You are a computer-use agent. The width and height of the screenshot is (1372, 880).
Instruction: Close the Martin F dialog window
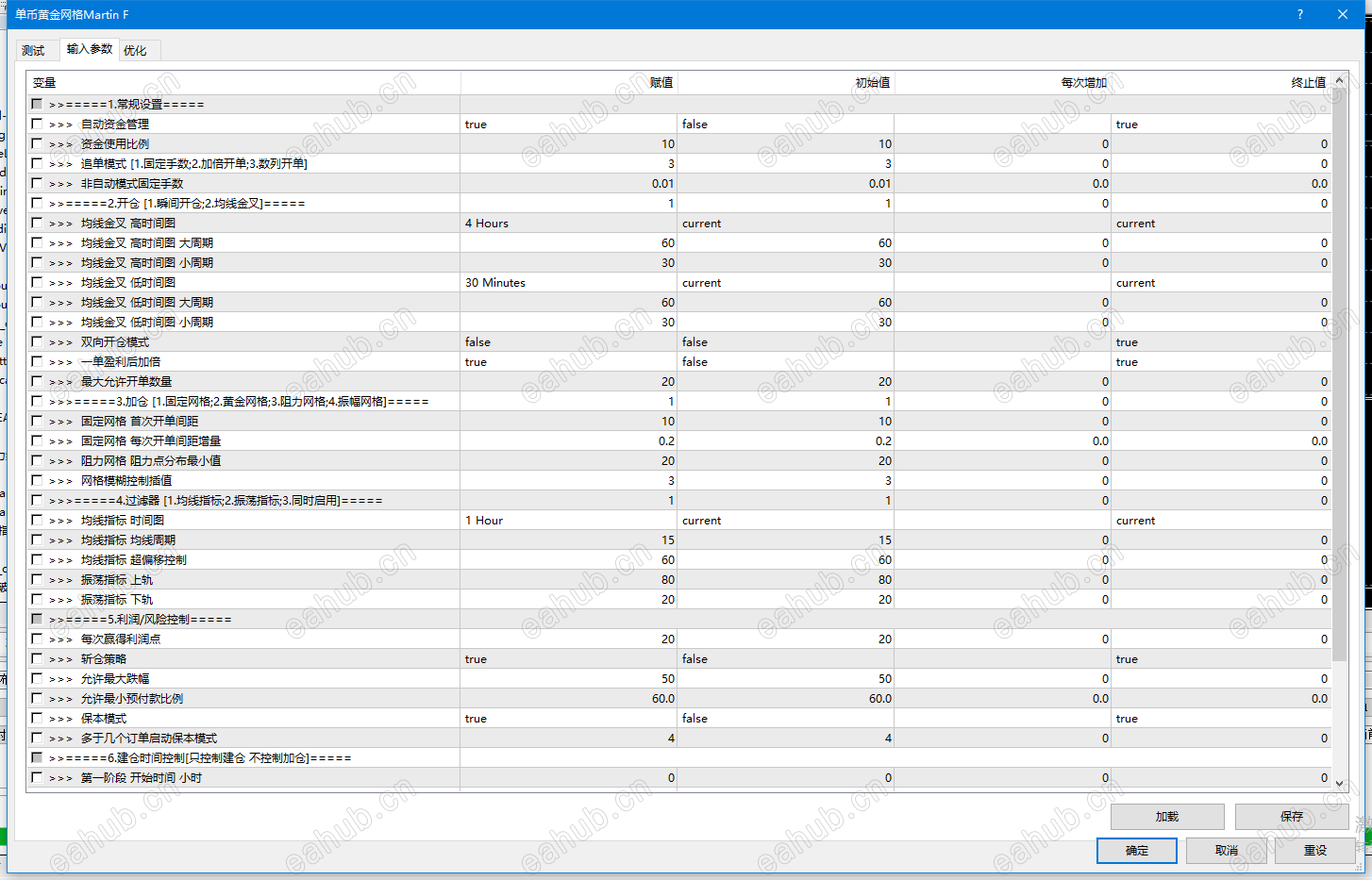[1343, 14]
